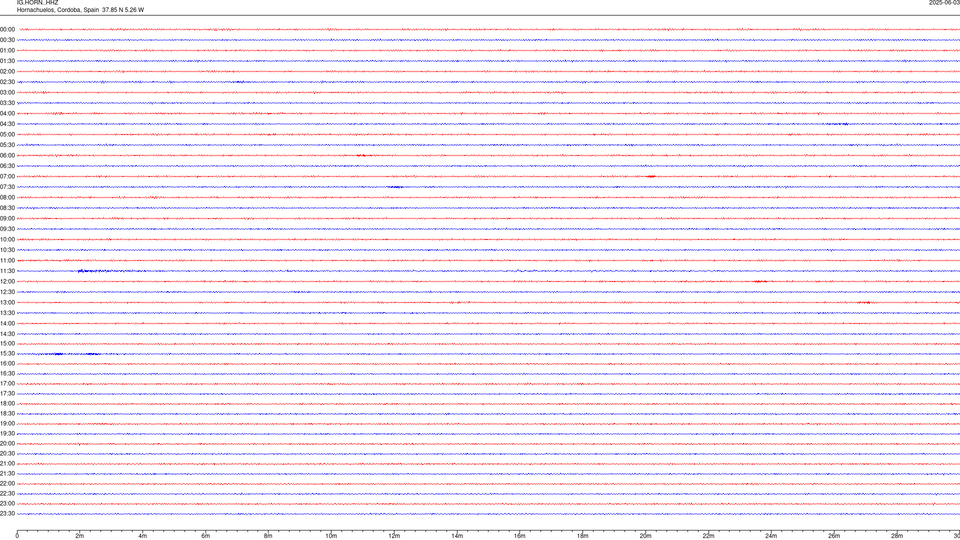Choose the "15:30" trace label
960x540 pixels.
click(7, 354)
